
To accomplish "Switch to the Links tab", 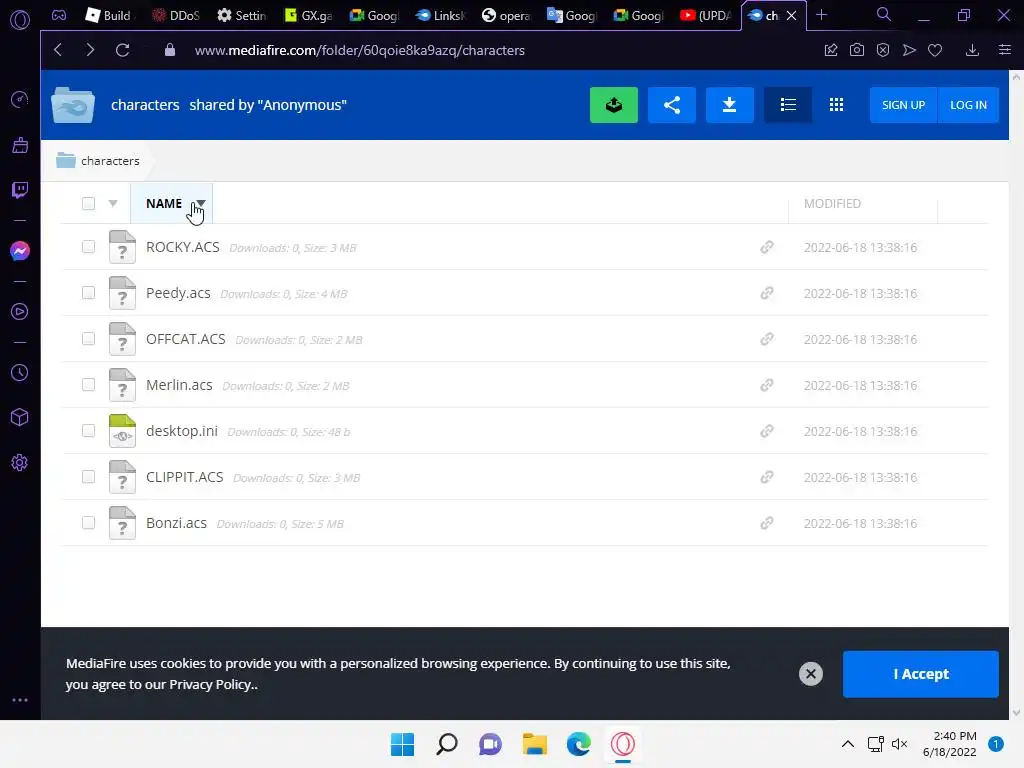I will 440,15.
